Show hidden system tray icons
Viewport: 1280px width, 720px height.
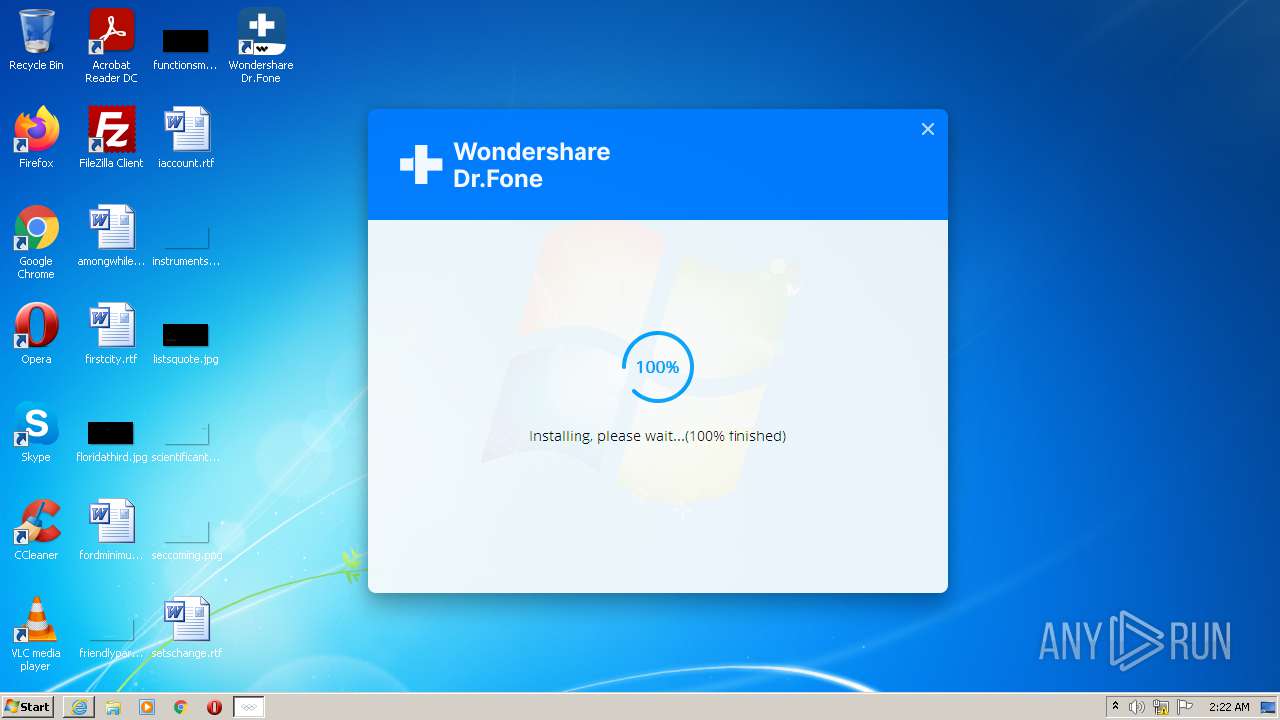1115,707
